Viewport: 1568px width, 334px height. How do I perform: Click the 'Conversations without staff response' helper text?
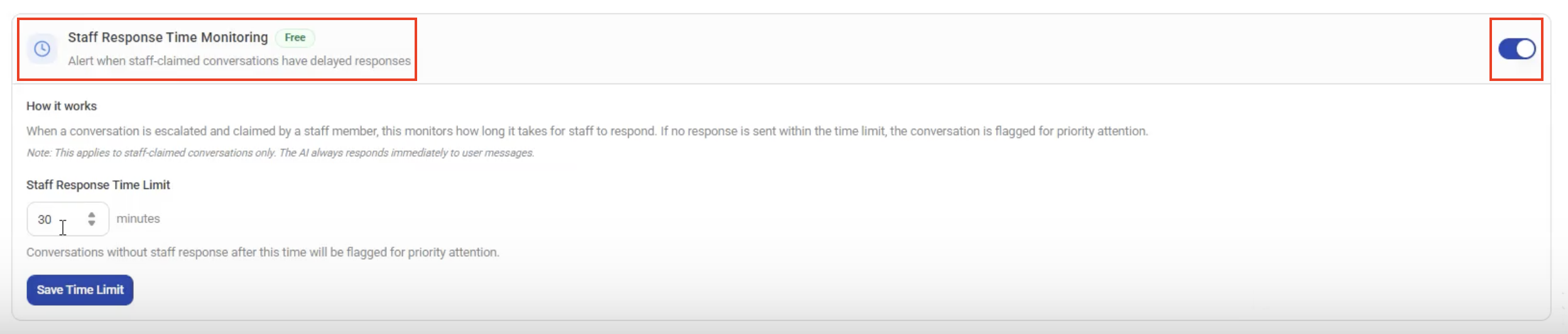263,252
